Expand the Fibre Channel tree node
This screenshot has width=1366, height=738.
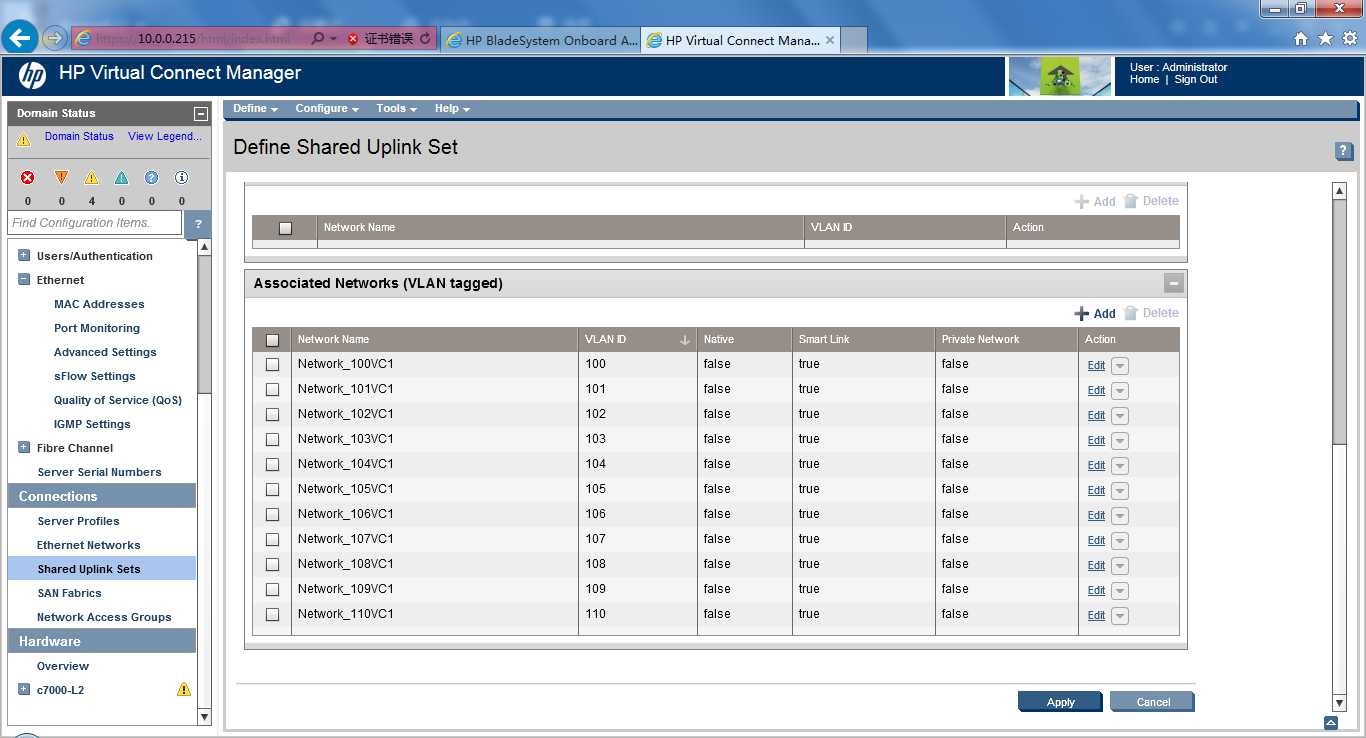(24, 448)
